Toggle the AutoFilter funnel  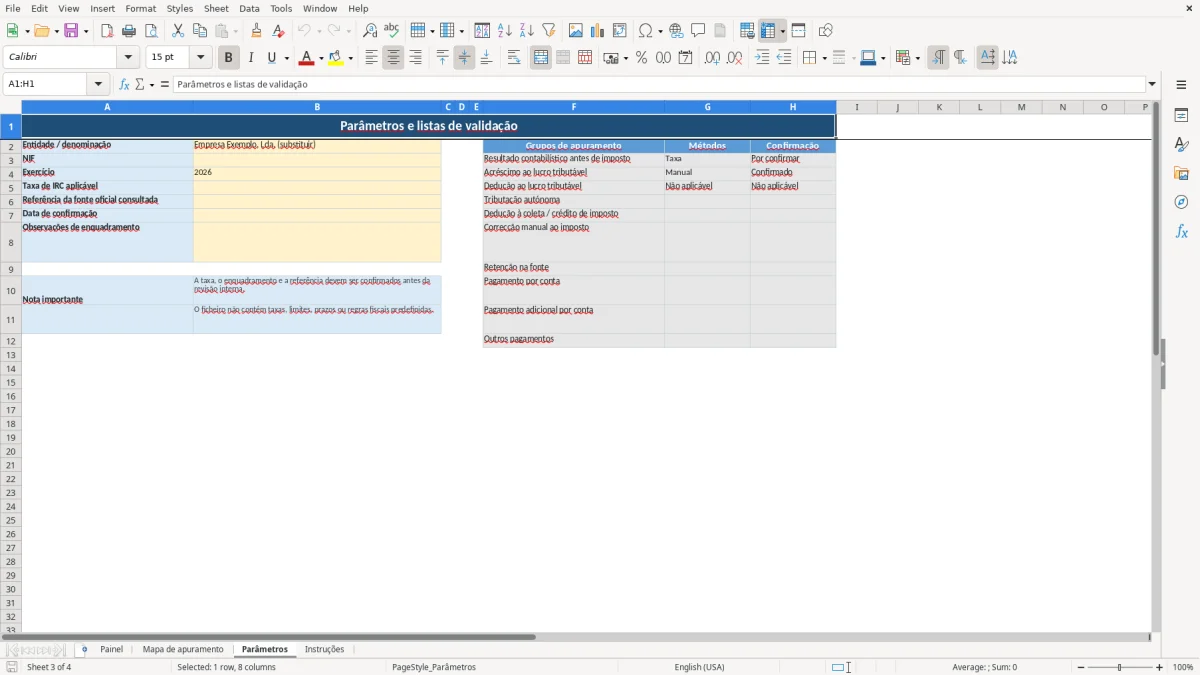click(549, 31)
